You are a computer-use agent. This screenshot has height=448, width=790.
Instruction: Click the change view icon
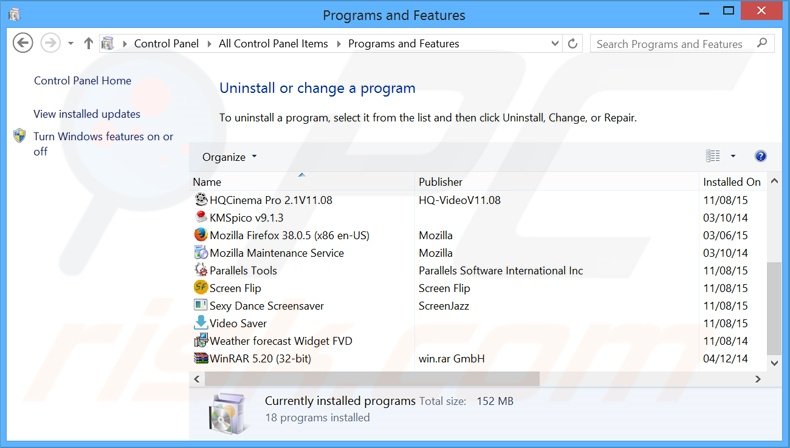(712, 156)
